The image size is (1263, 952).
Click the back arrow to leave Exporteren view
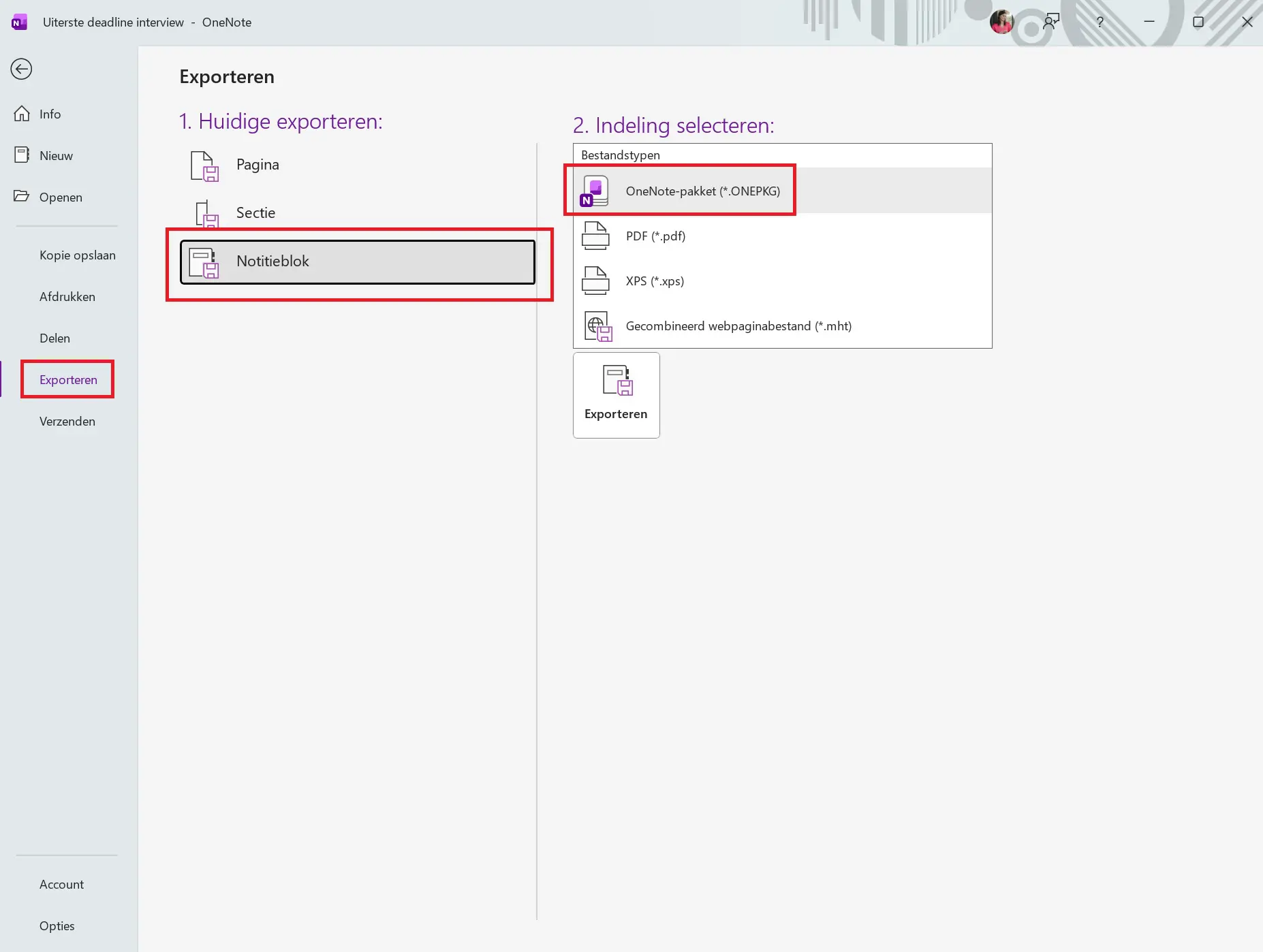[21, 69]
